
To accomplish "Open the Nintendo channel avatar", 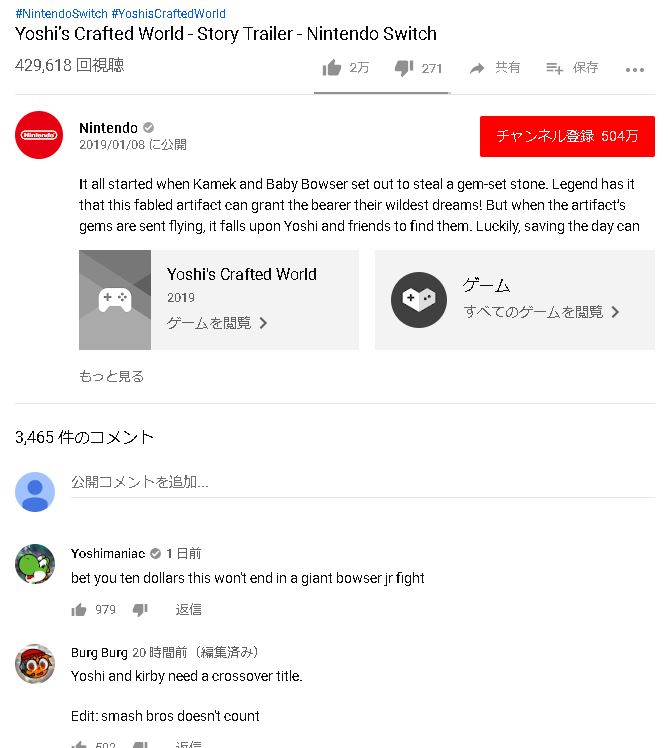I will point(39,135).
